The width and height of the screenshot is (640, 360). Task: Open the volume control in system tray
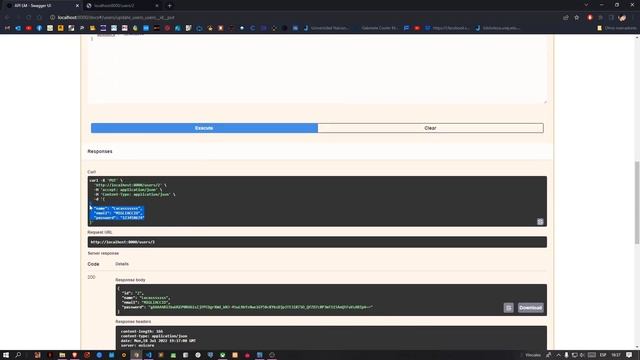tap(582, 355)
